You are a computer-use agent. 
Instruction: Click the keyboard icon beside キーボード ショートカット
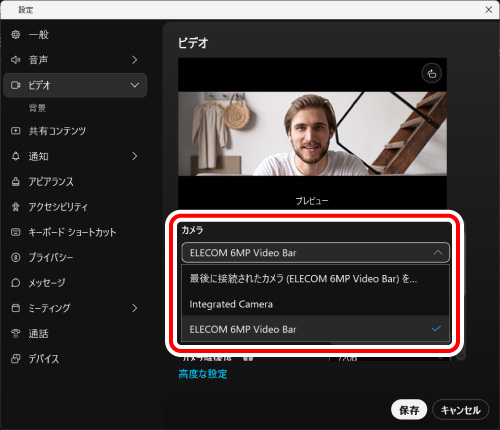(x=15, y=232)
